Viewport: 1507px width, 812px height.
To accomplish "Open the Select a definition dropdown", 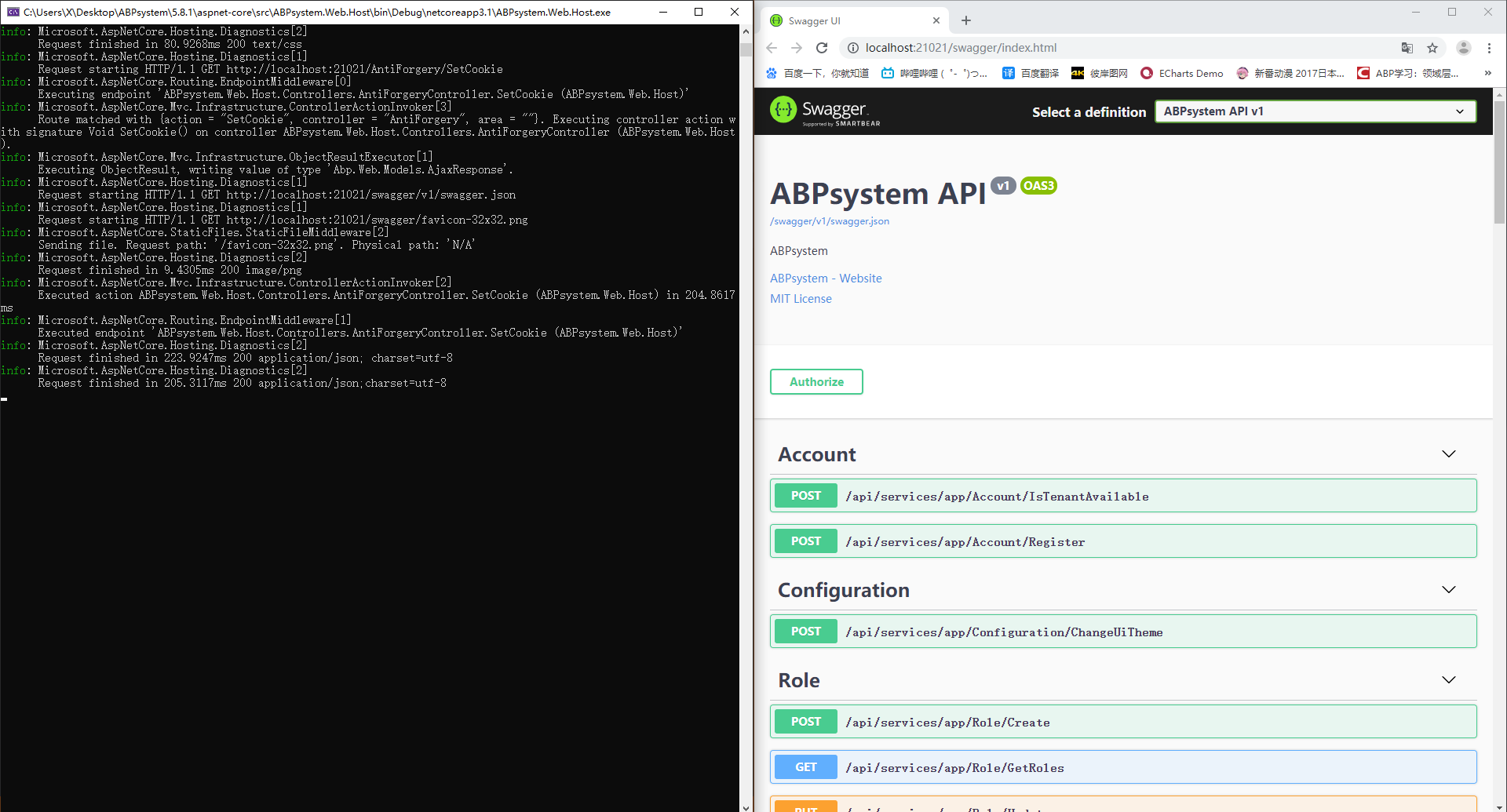I will (x=1315, y=111).
